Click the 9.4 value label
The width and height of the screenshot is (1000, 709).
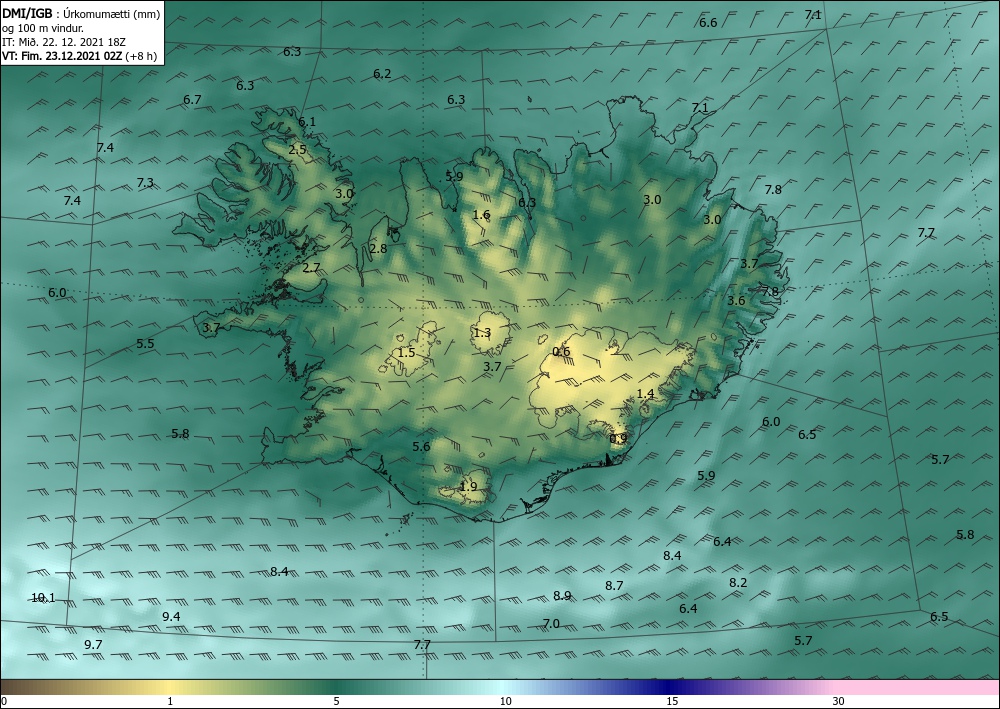tap(171, 617)
